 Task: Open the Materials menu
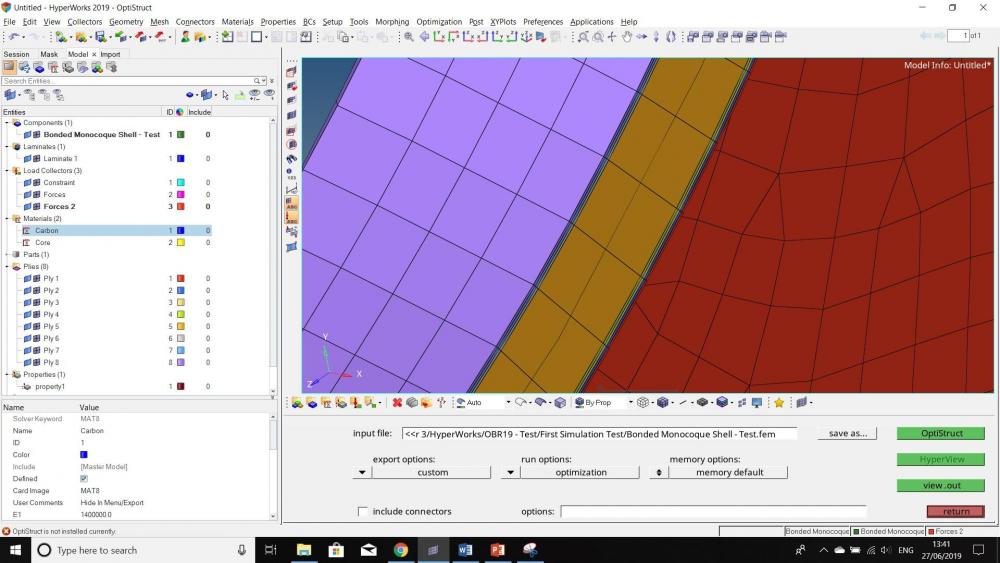pyautogui.click(x=237, y=22)
